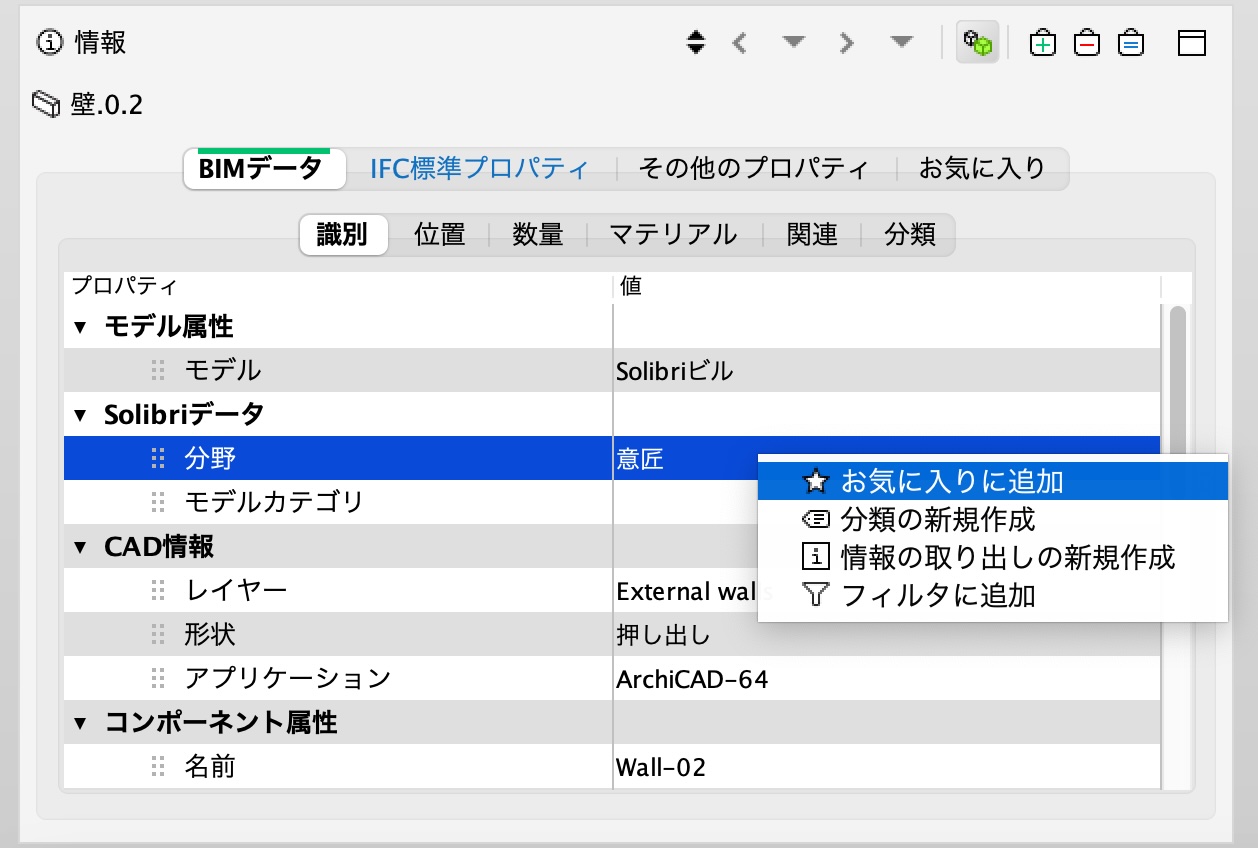The height and width of the screenshot is (848, 1258).
Task: Click the 値 column header
Action: coord(887,287)
